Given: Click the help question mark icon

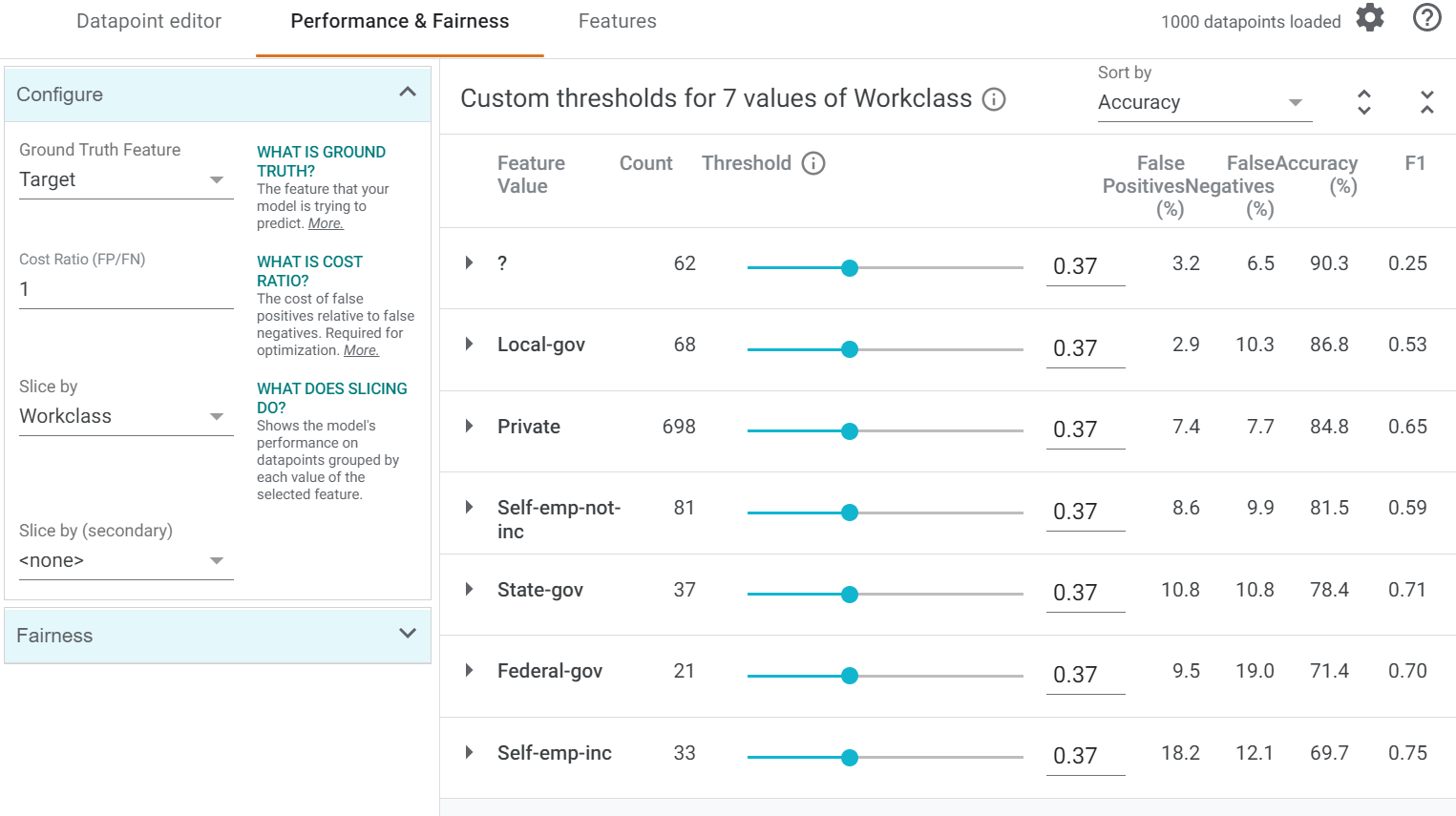Looking at the screenshot, I should 1427,18.
